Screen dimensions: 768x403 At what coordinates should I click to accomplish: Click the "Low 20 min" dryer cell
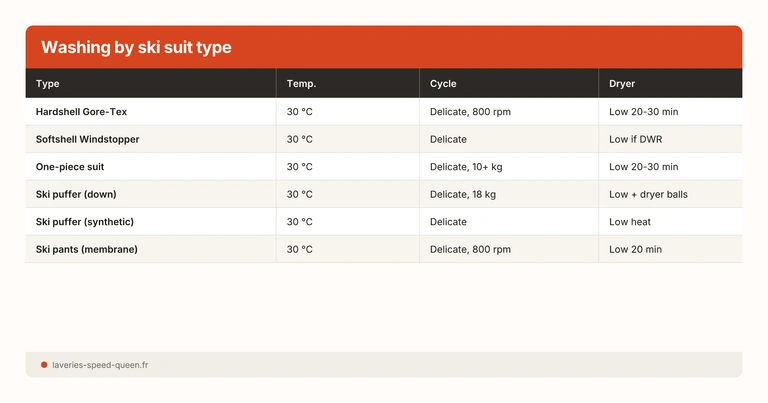tap(635, 249)
